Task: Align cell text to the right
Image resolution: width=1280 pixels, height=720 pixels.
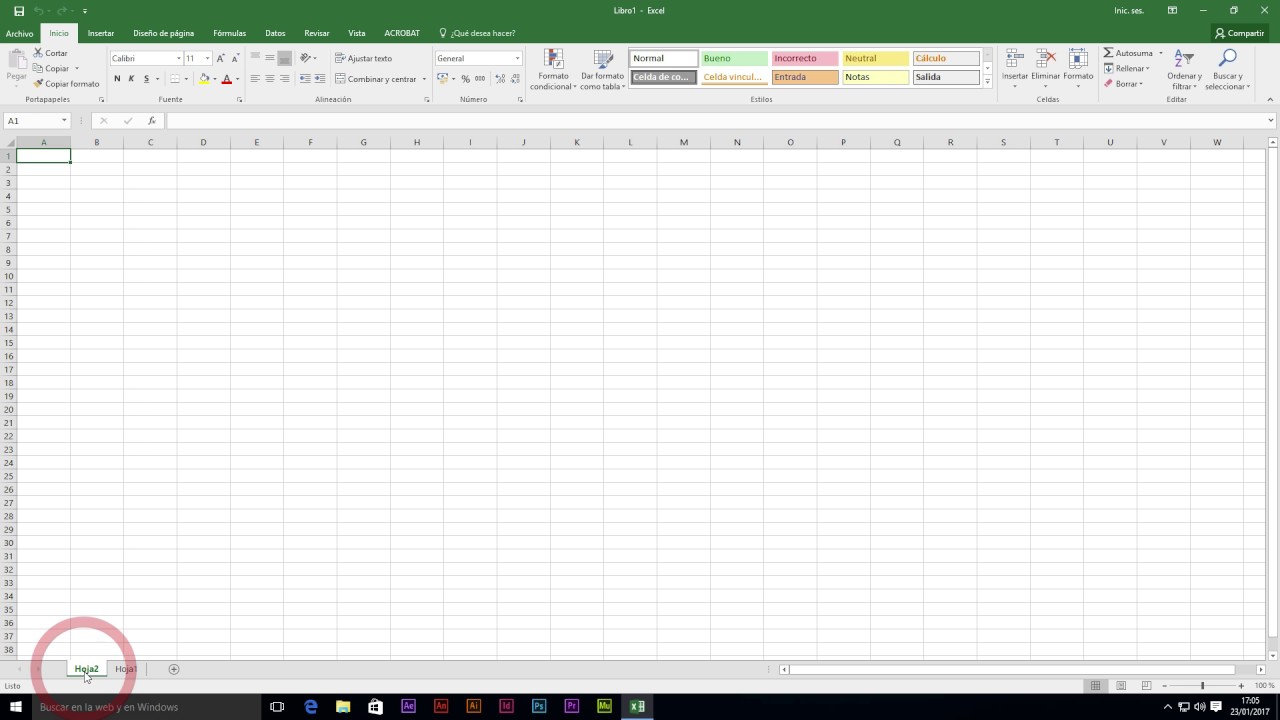Action: coord(284,79)
